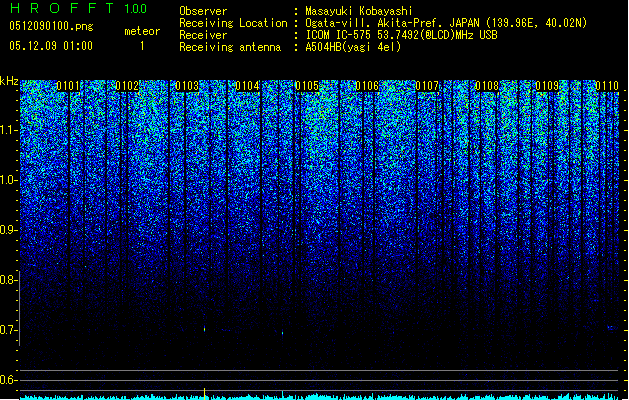Click the 'Receiving Location' field label
The image size is (629, 400).
tap(233, 23)
